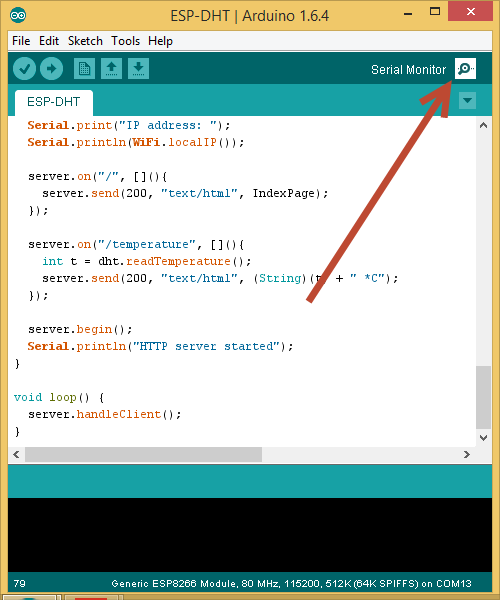The image size is (500, 600).
Task: Click readTemperature in the code
Action: [178, 261]
